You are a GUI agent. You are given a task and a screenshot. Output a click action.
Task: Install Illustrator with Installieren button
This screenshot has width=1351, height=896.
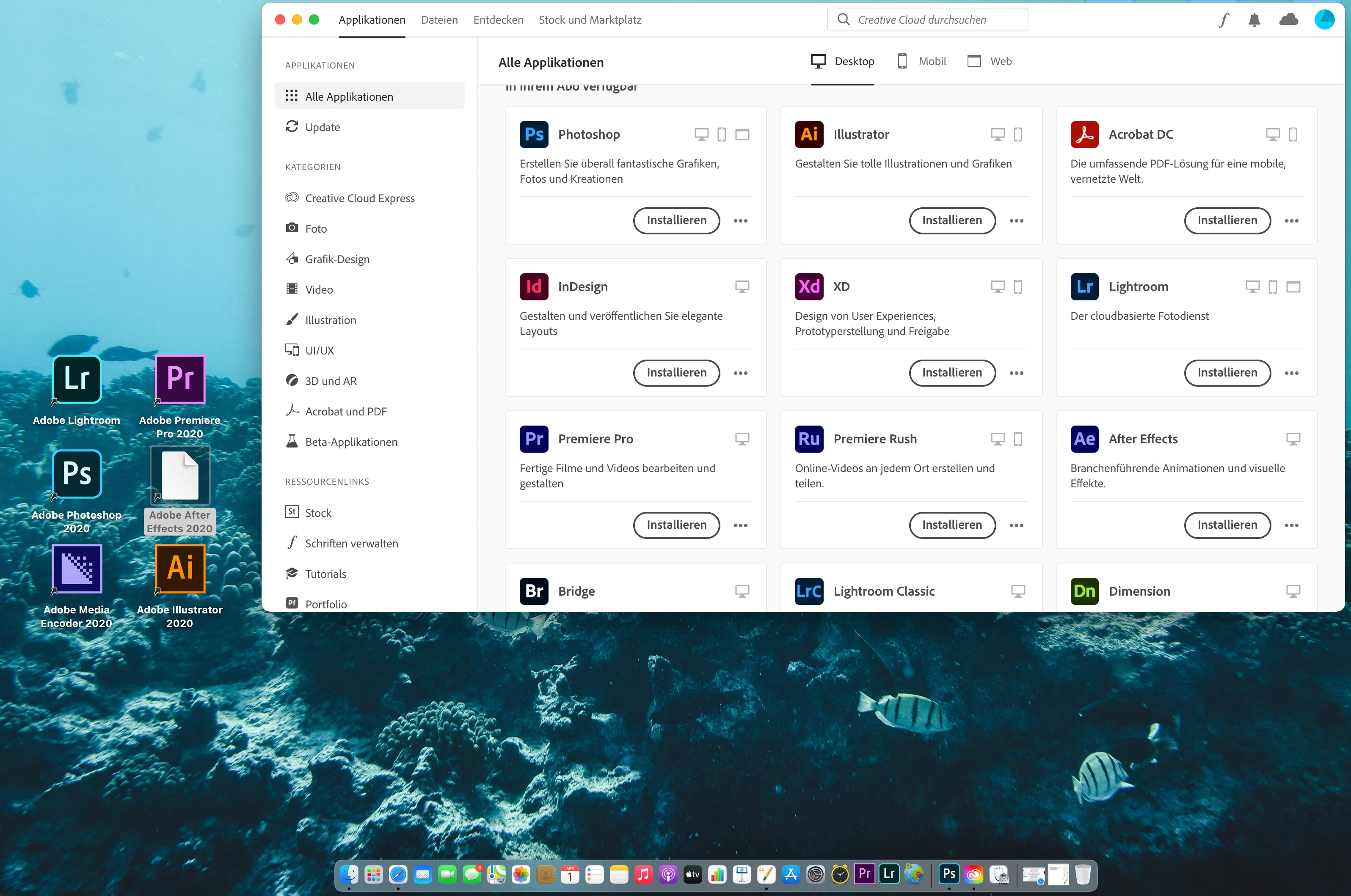click(x=952, y=220)
